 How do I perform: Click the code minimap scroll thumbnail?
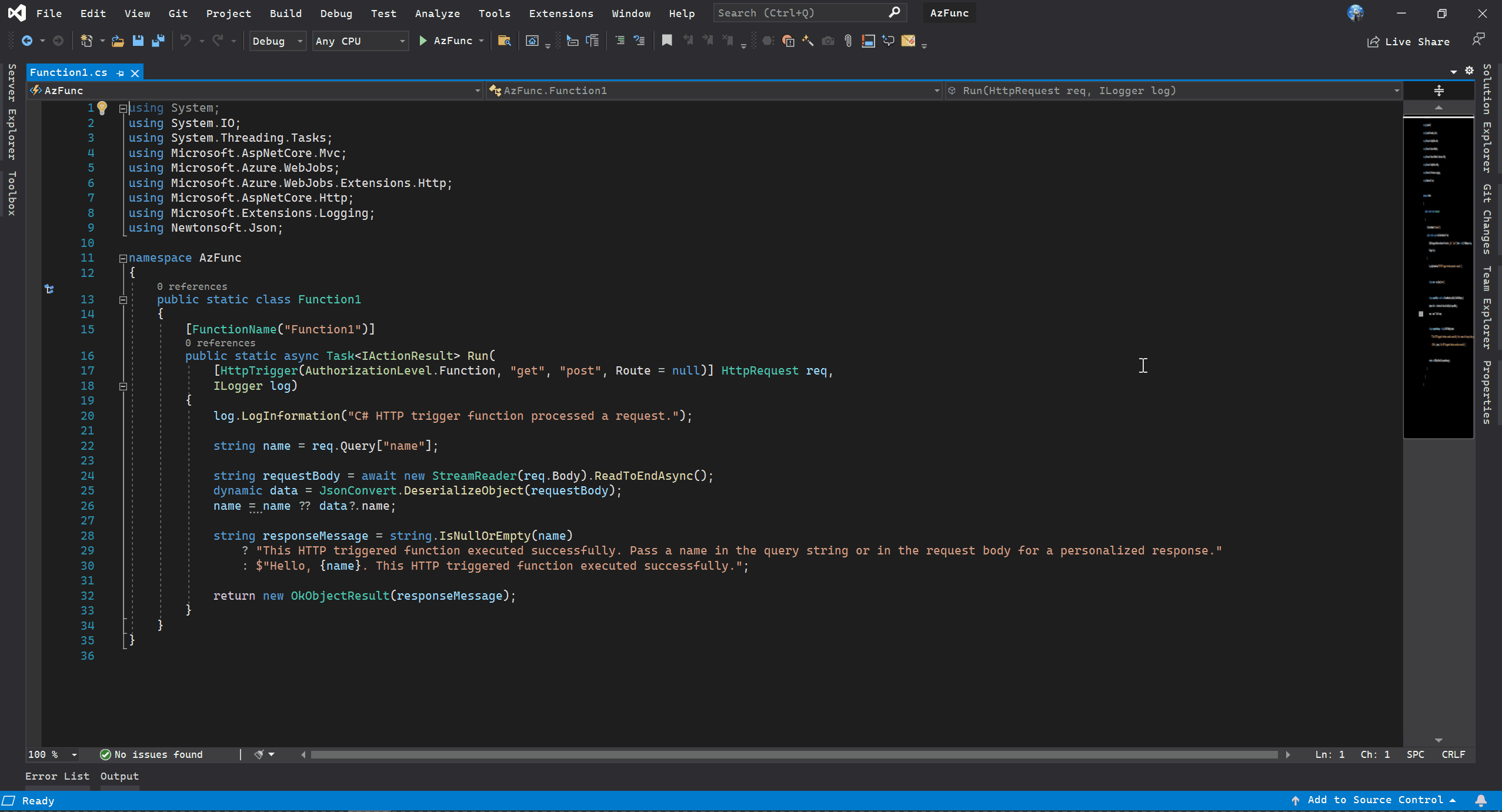tap(1438, 277)
